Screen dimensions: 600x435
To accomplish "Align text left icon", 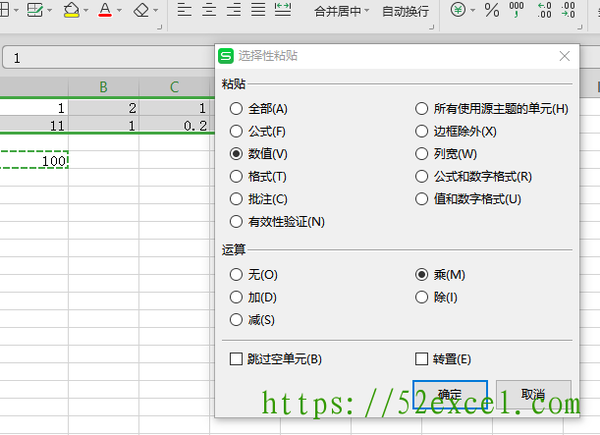I will (184, 10).
